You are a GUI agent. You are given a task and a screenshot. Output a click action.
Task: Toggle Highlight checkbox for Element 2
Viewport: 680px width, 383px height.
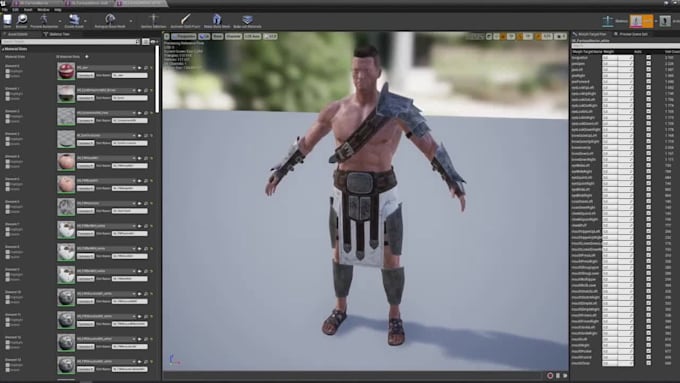(8, 116)
